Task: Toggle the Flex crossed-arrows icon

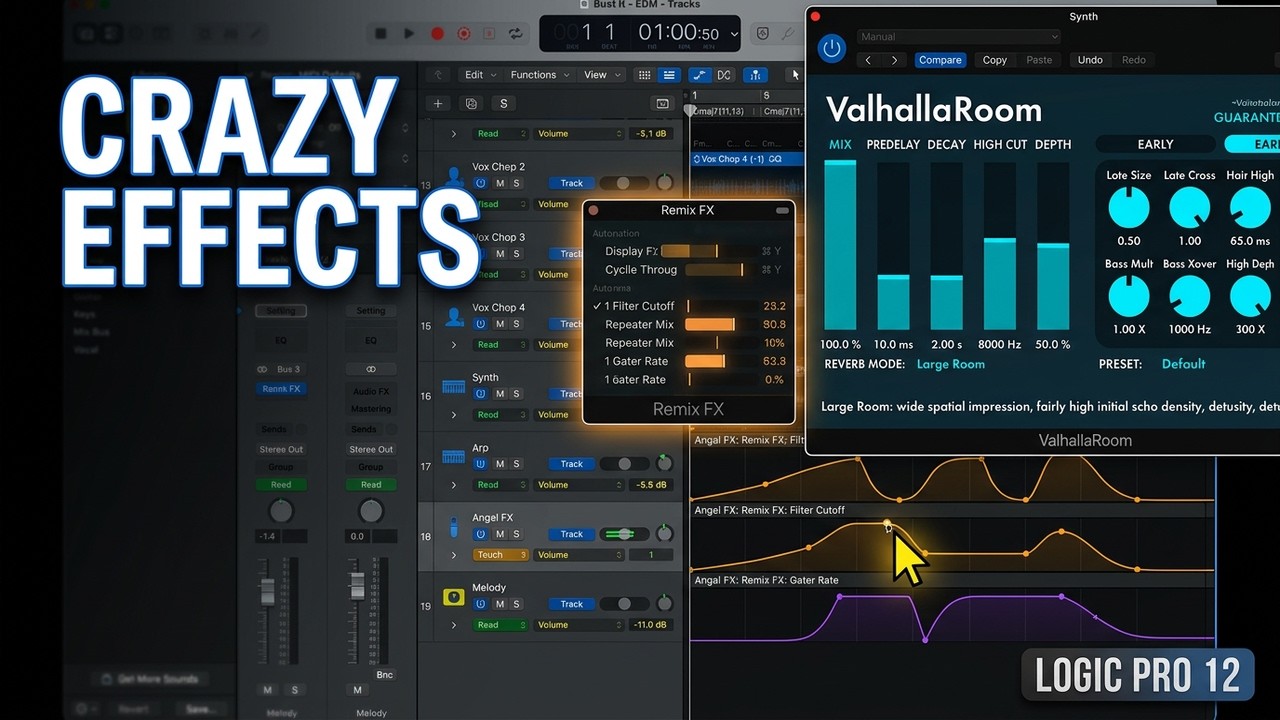Action: [724, 75]
